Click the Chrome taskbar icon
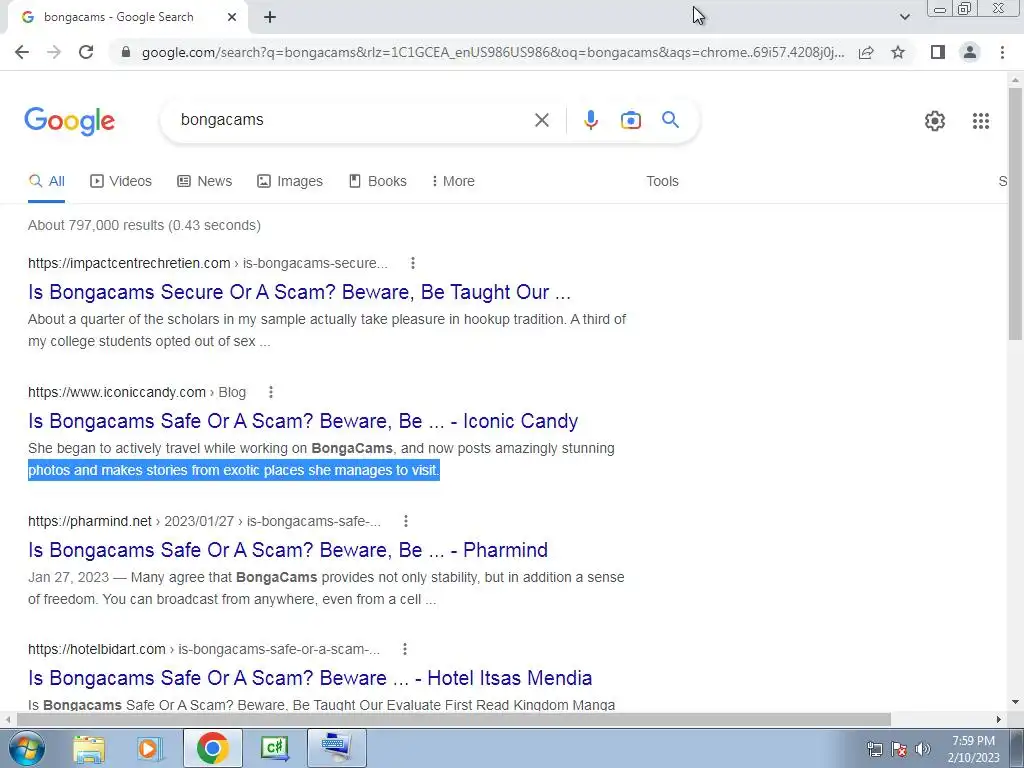This screenshot has height=768, width=1024. pyautogui.click(x=212, y=748)
